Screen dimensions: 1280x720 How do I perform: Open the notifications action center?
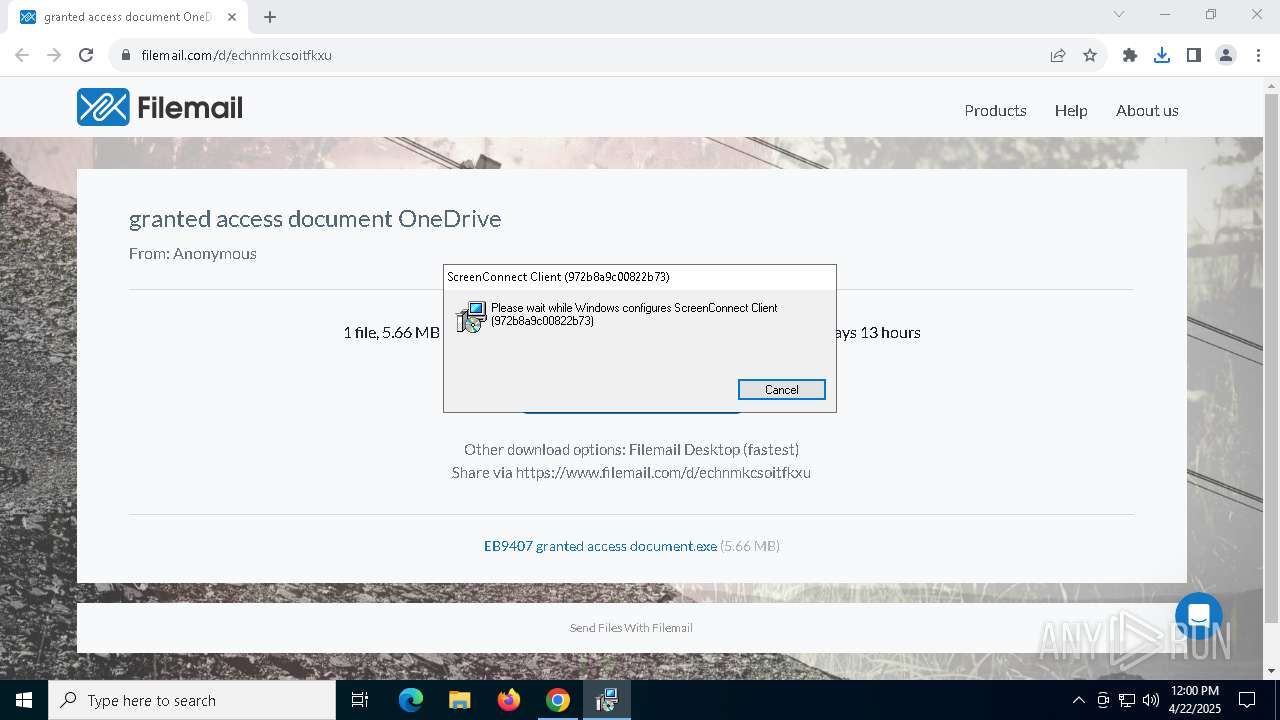[1247, 700]
